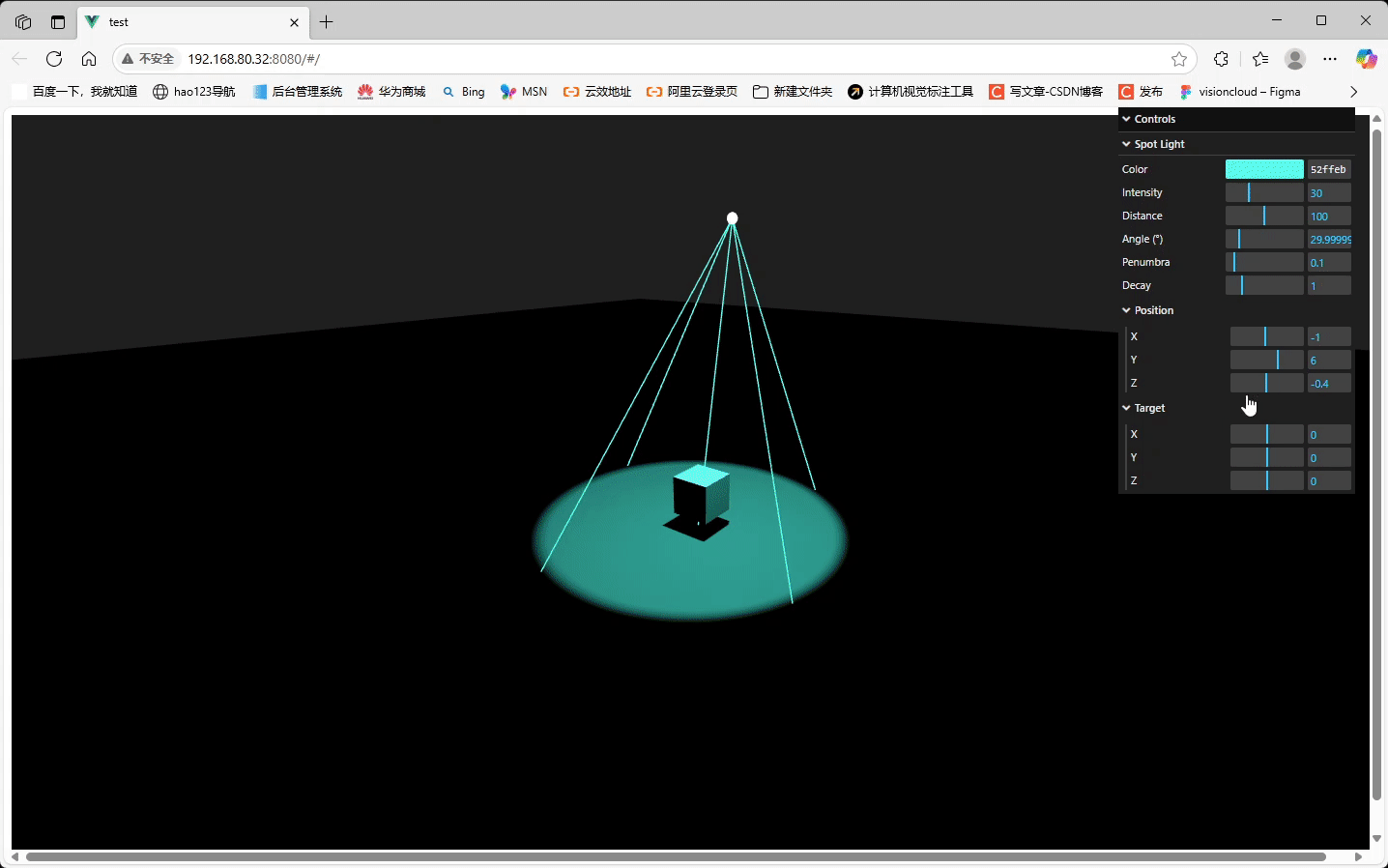1388x868 pixels.
Task: Open browser workspaces icon in the title bar
Action: 23,21
